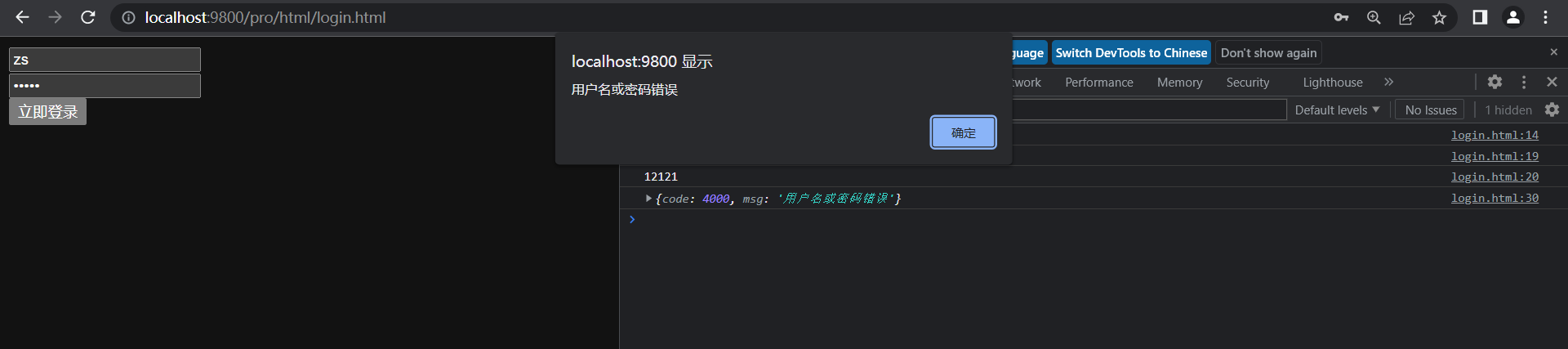Open source link login.html:20
Image resolution: width=1568 pixels, height=349 pixels.
click(x=1494, y=177)
